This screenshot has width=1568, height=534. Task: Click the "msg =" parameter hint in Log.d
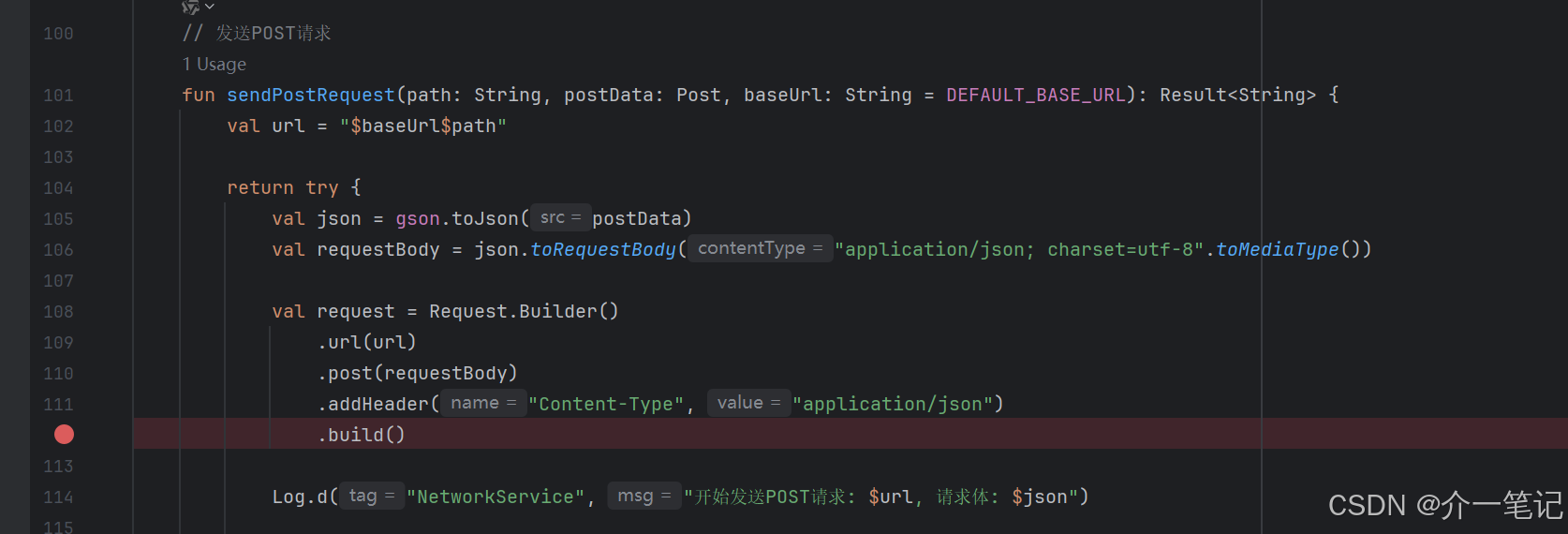[x=643, y=496]
